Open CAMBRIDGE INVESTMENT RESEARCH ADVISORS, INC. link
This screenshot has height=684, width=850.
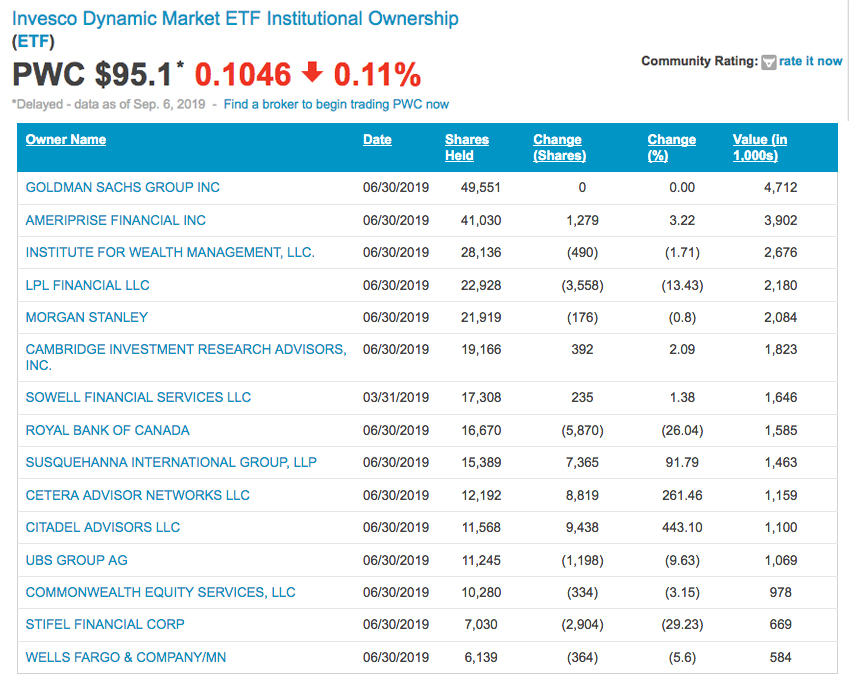coord(186,357)
